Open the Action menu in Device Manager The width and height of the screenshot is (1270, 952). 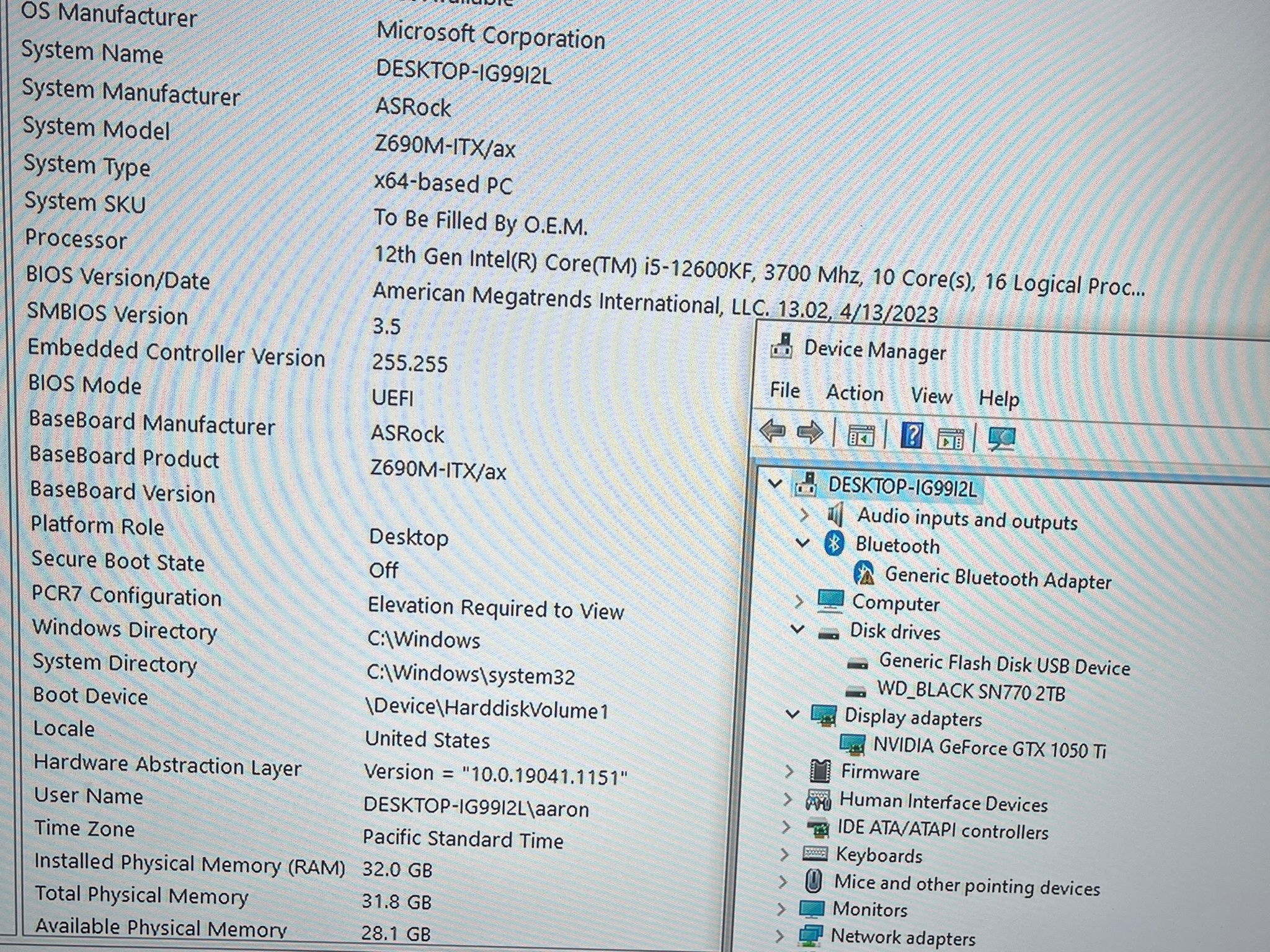click(x=855, y=393)
